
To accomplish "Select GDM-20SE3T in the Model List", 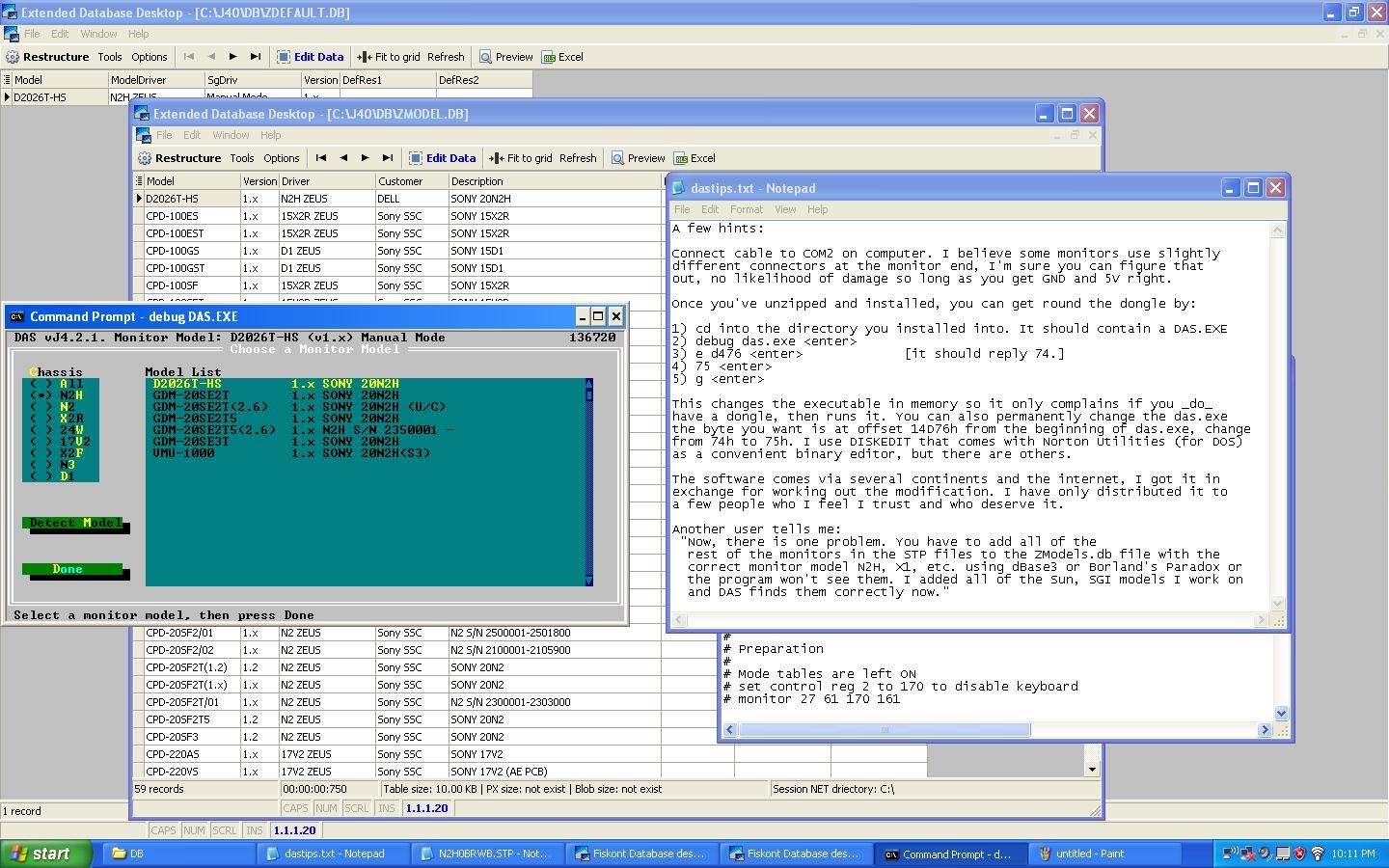I will click(191, 442).
